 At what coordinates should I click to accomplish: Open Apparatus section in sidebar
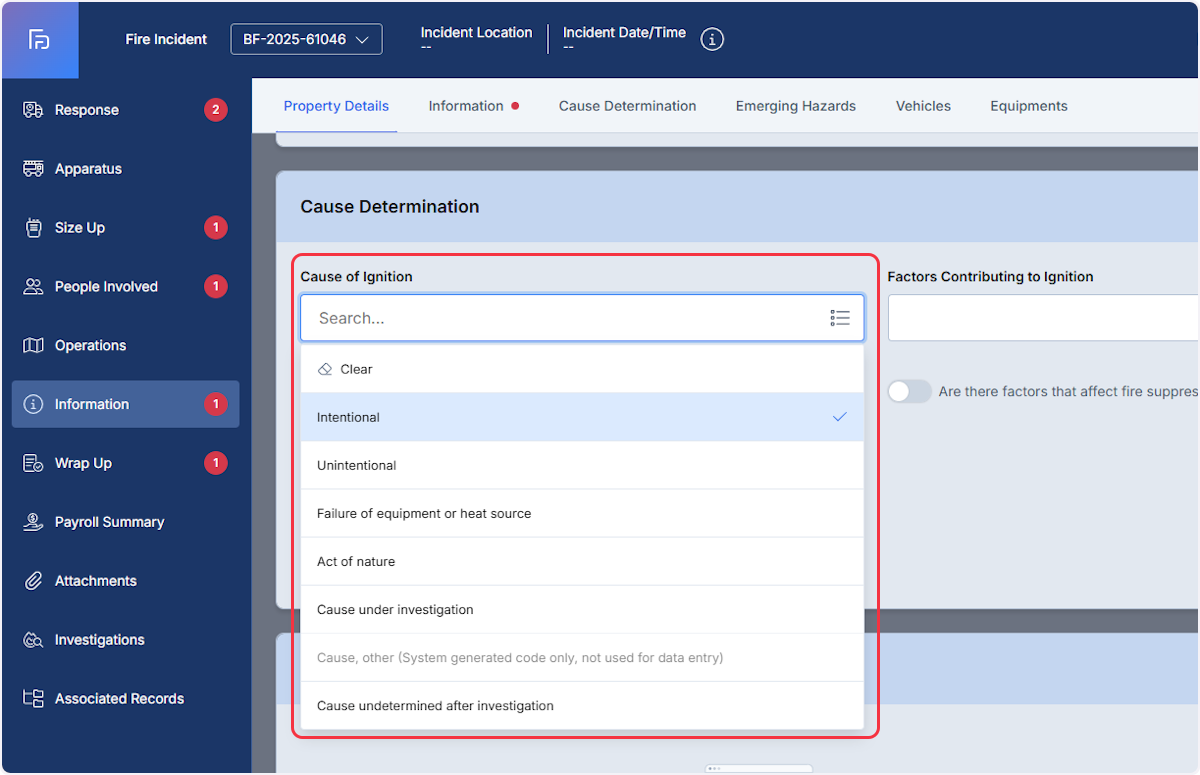click(125, 169)
